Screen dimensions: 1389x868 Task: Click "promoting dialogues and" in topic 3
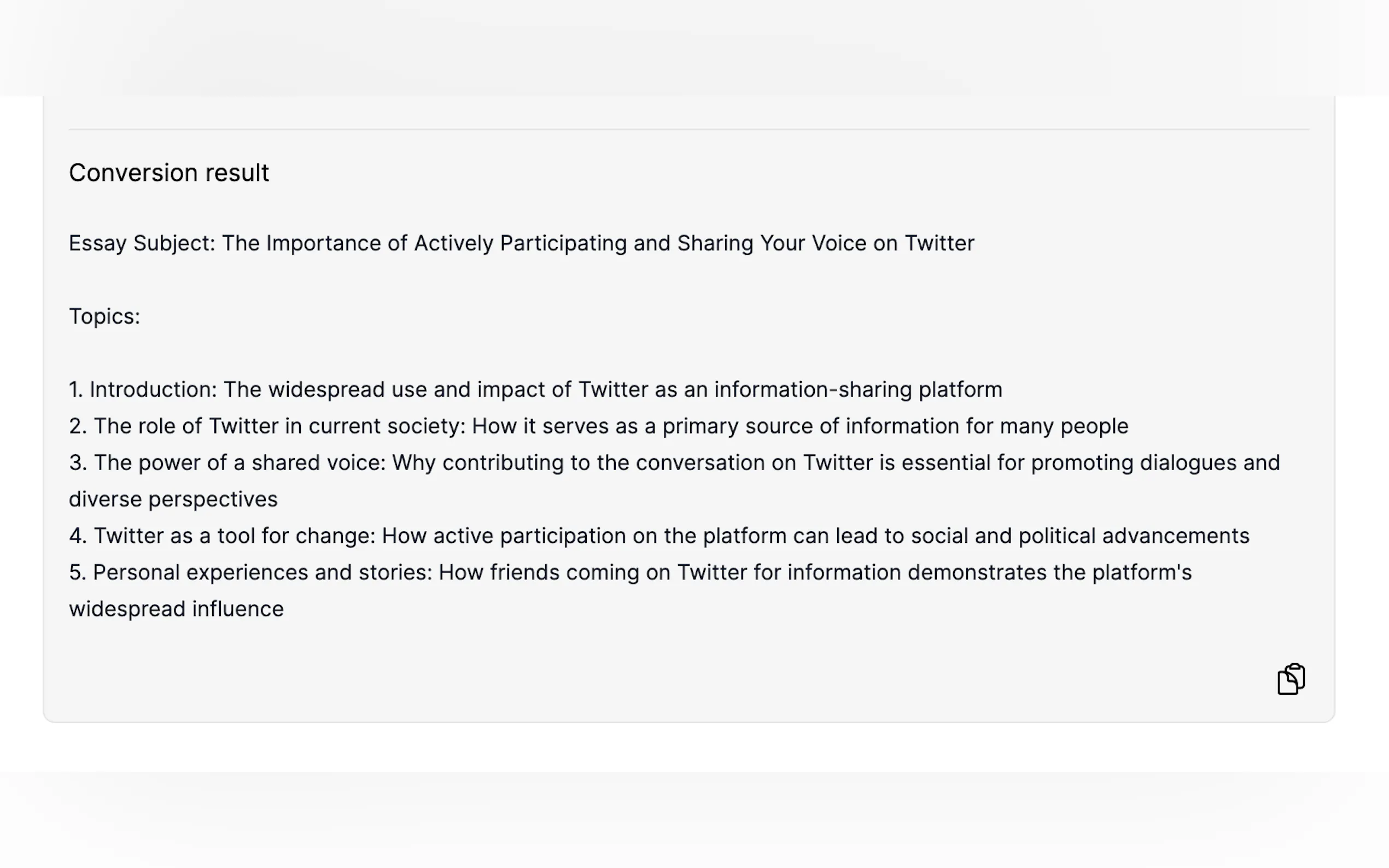pos(1155,463)
